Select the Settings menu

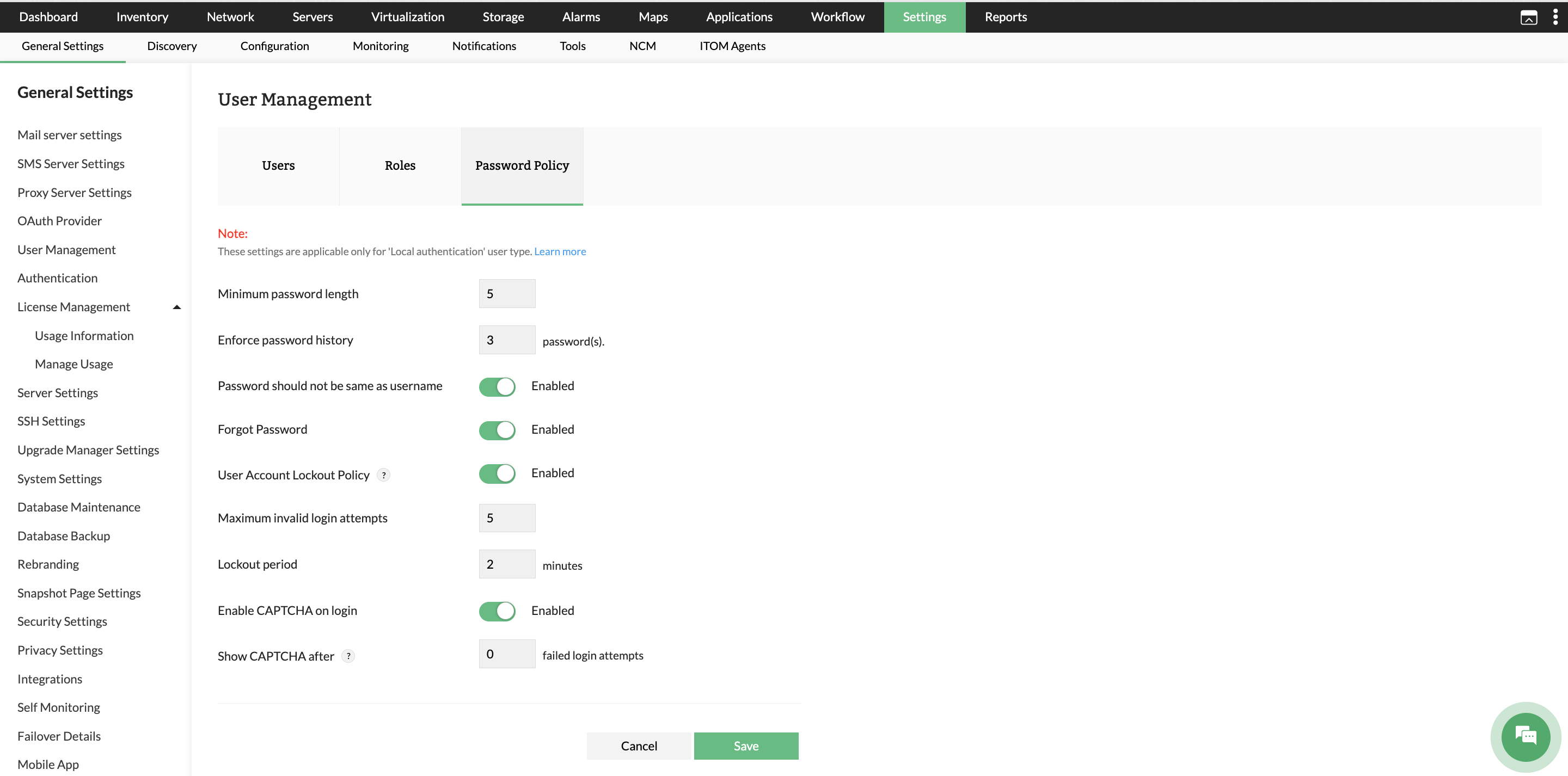924,17
